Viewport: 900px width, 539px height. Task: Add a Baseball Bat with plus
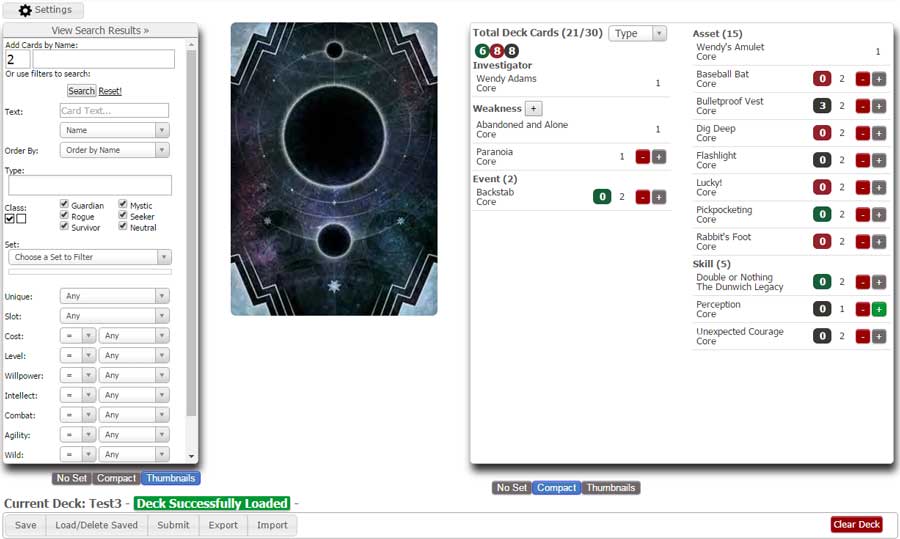coord(879,79)
